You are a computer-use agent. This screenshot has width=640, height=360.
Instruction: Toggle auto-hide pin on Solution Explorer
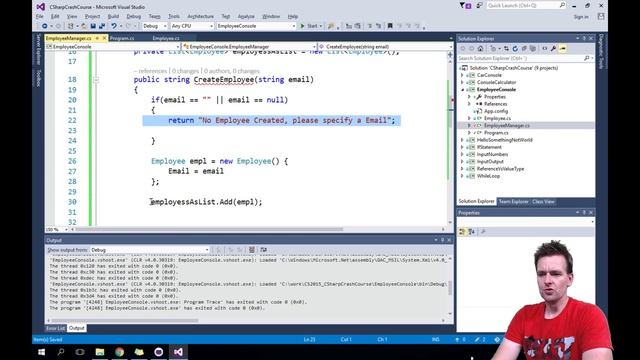(x=584, y=39)
